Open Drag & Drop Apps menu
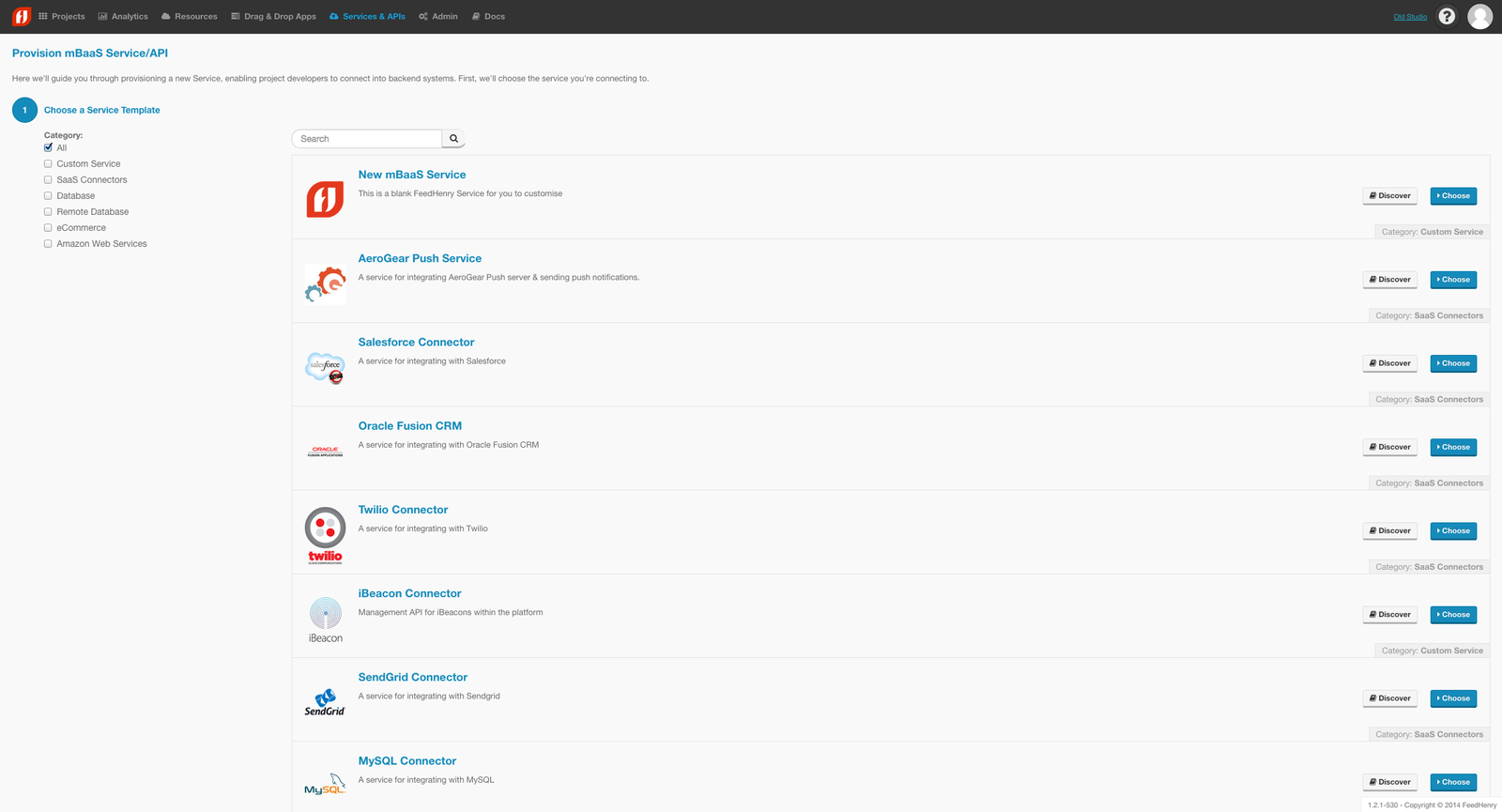 click(273, 16)
